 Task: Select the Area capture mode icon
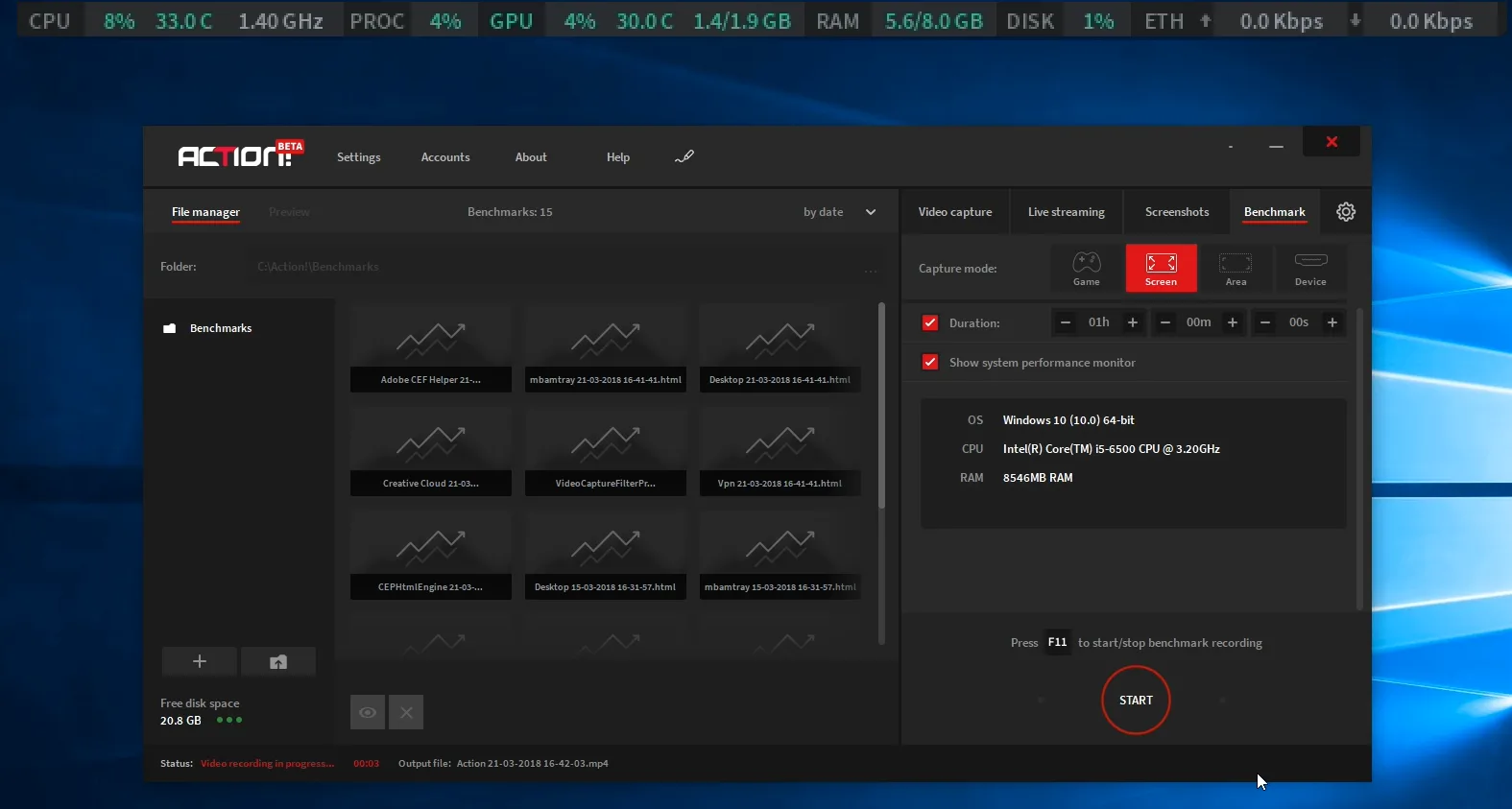[x=1236, y=269]
